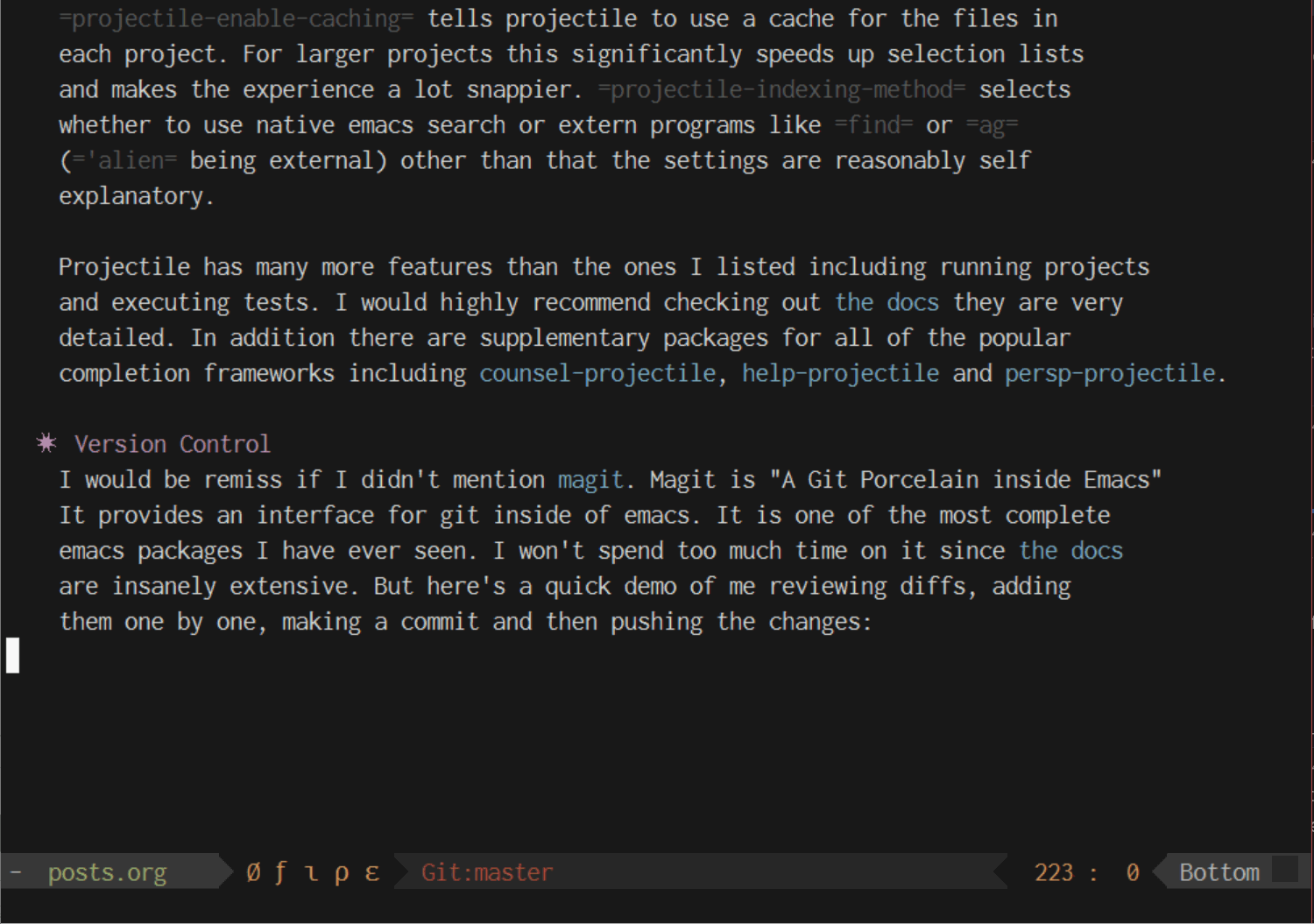Click the block cursor on the empty line
Image resolution: width=1314 pixels, height=924 pixels.
click(x=12, y=656)
